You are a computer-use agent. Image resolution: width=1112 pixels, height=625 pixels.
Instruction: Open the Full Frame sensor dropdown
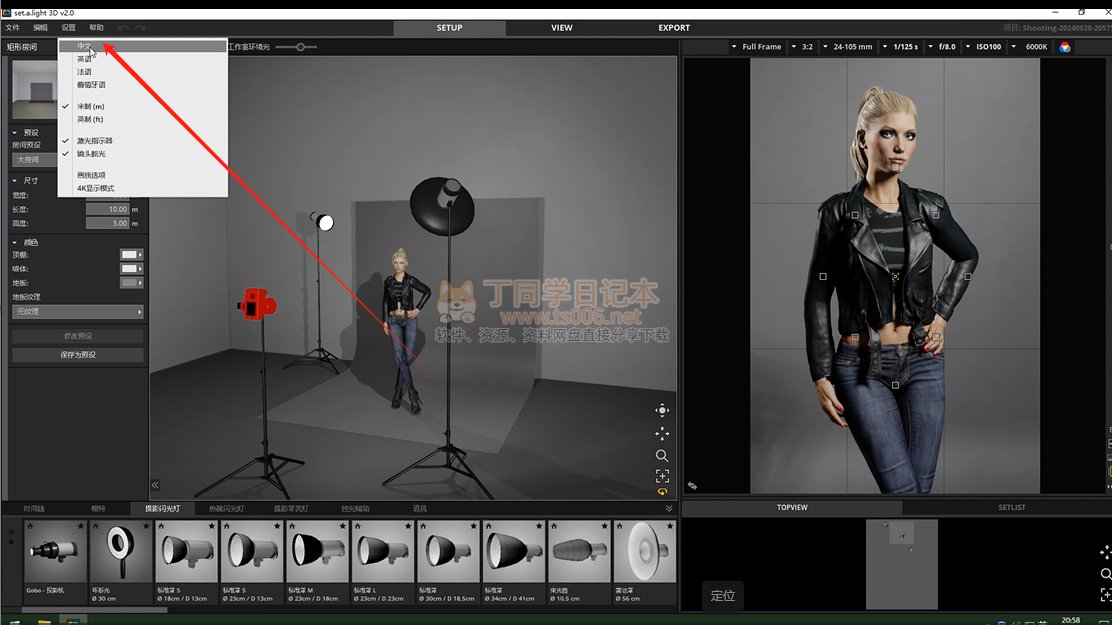point(761,47)
